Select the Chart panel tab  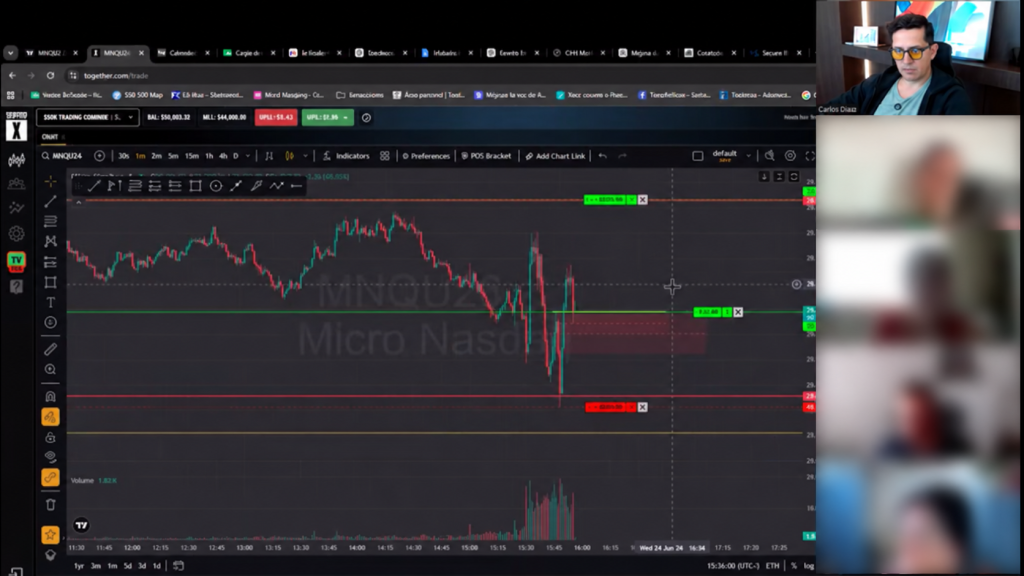click(50, 137)
